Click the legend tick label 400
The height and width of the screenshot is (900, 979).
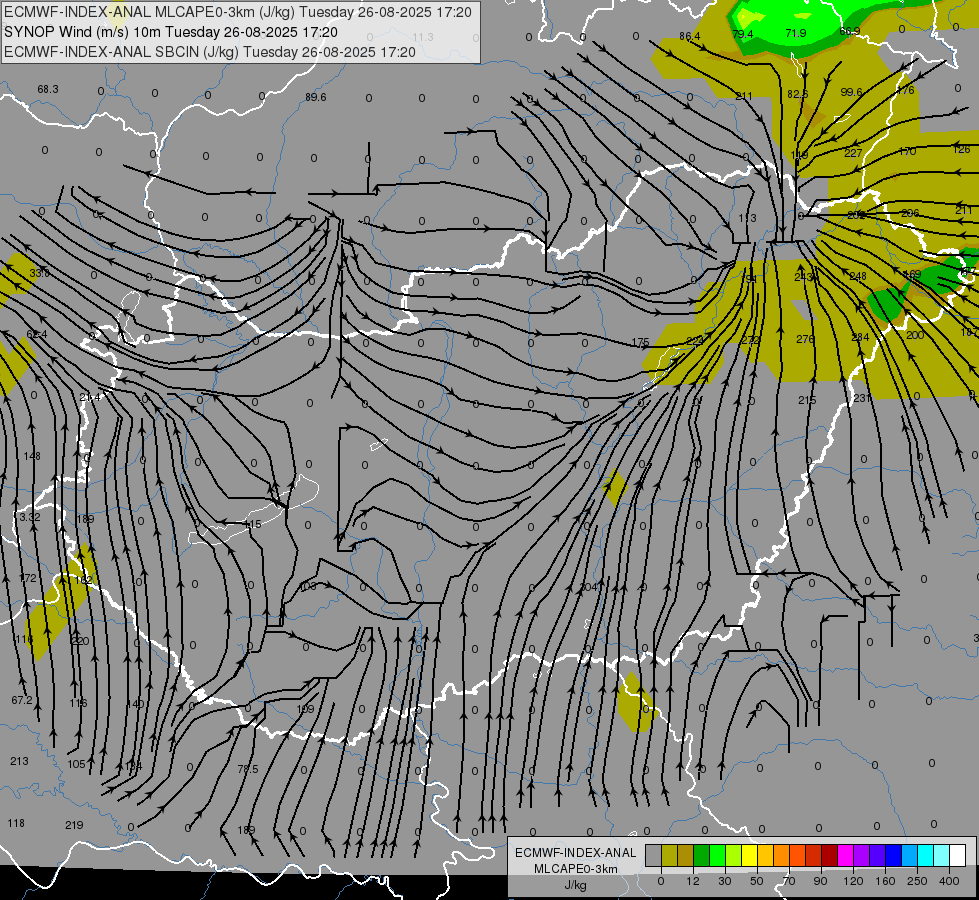(x=949, y=881)
